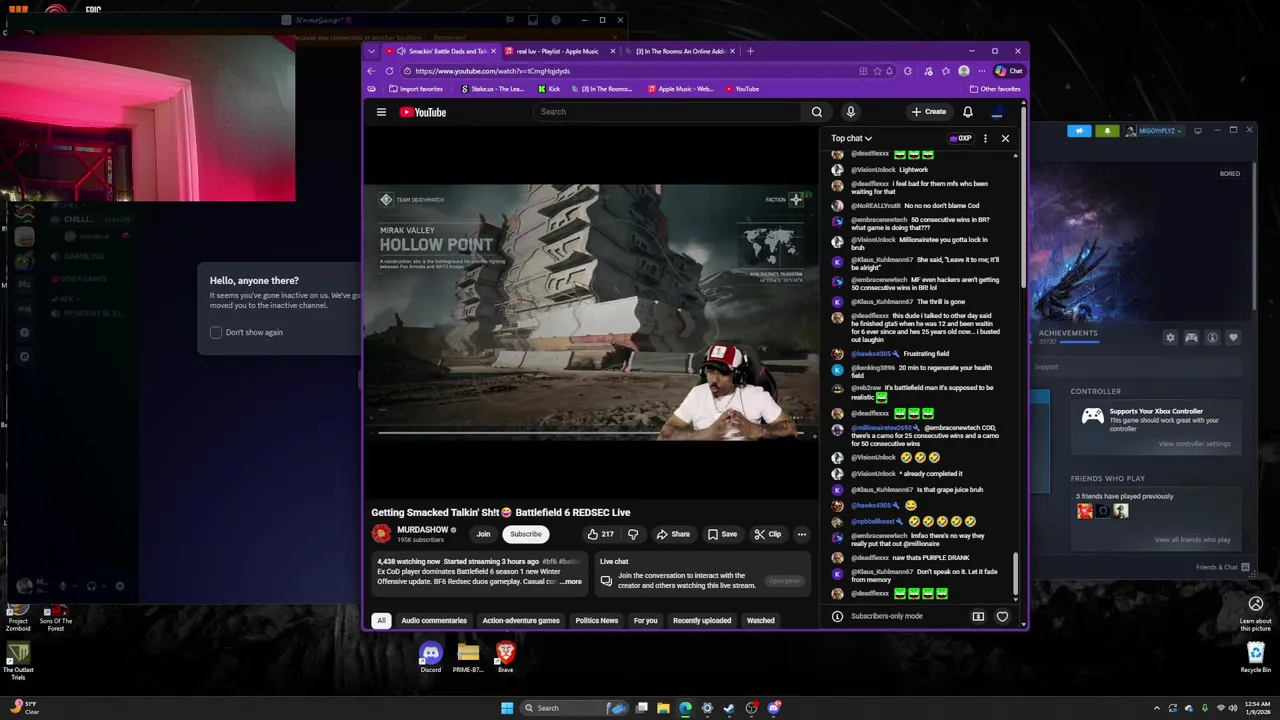This screenshot has width=1280, height=720.
Task: Click Steam announcements megaphone button
Action: [x=1079, y=131]
